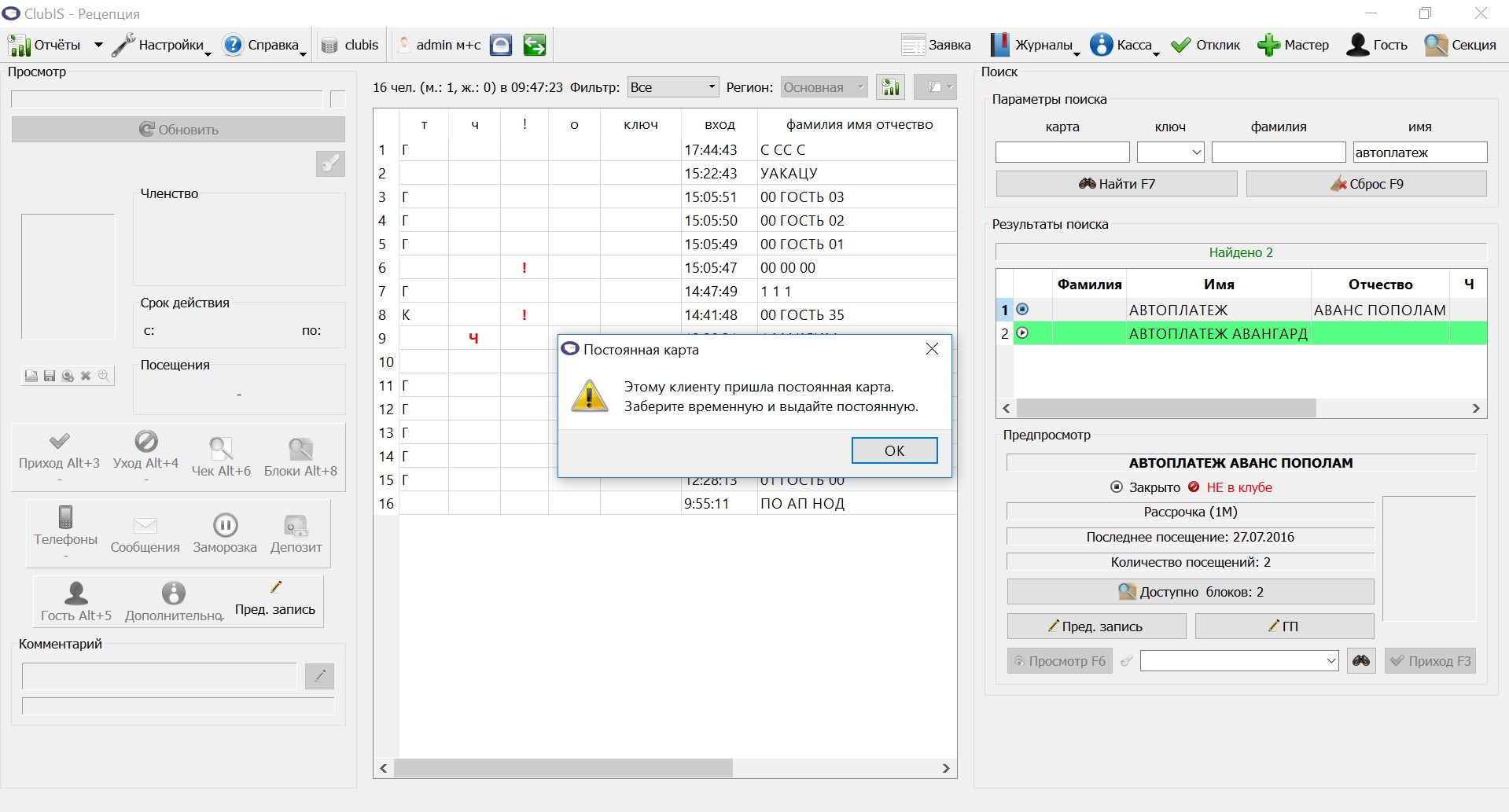
Task: Open Сообщения envelope
Action: (x=145, y=535)
